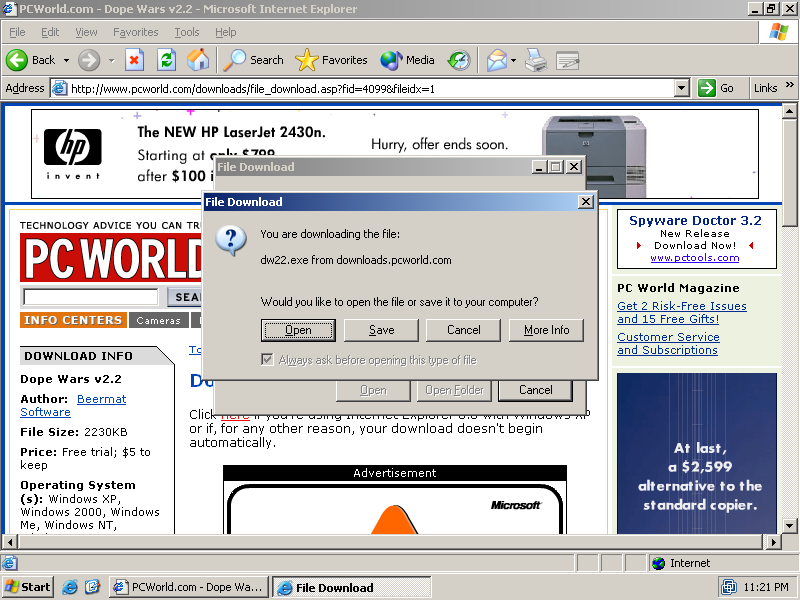This screenshot has height=600, width=800.
Task: Click Cancel next to the Save button
Action: click(x=463, y=330)
